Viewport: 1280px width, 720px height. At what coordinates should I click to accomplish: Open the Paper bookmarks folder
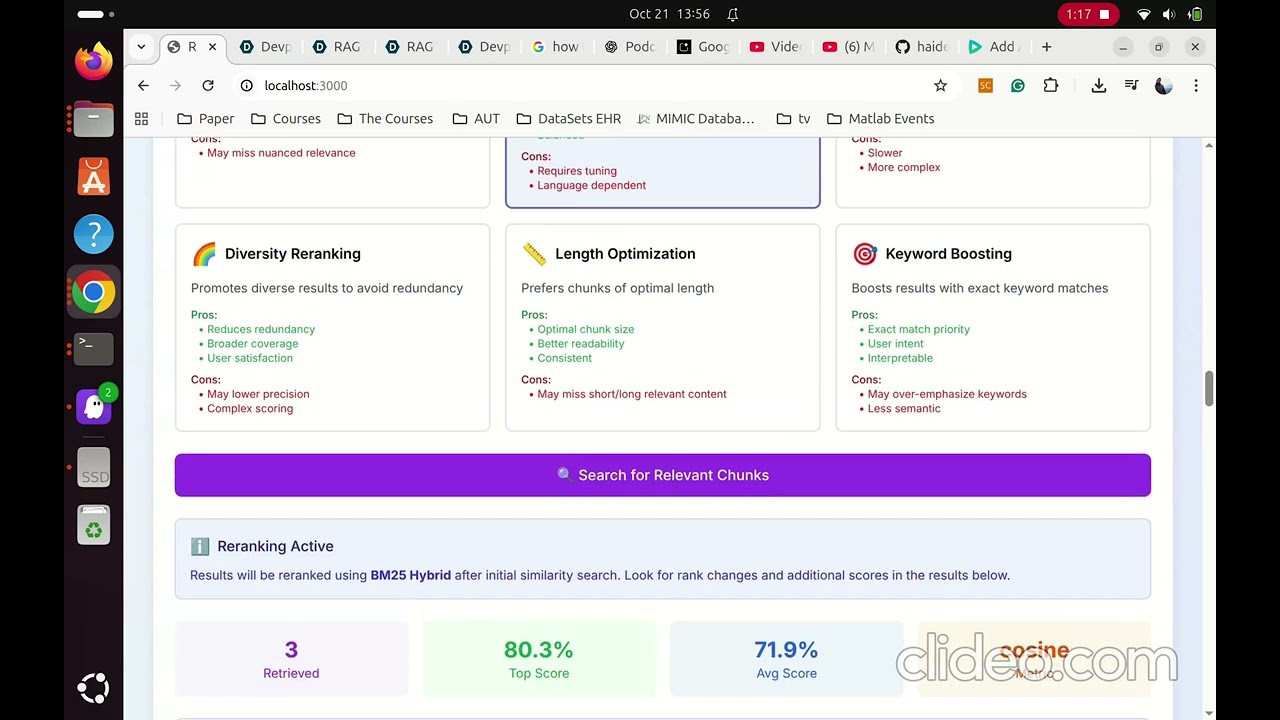[206, 118]
